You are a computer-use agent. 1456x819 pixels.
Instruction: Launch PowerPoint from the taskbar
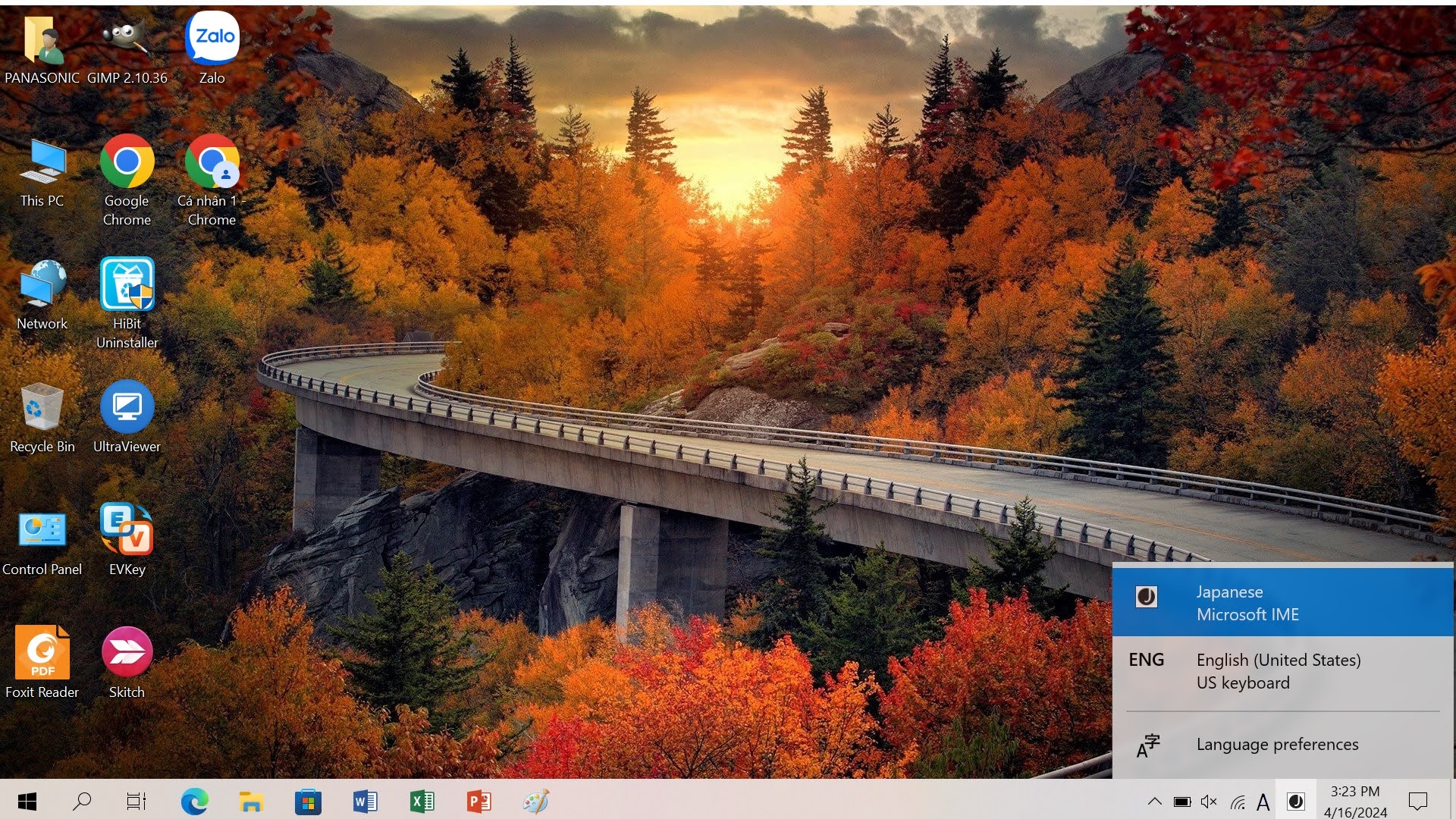(x=479, y=802)
